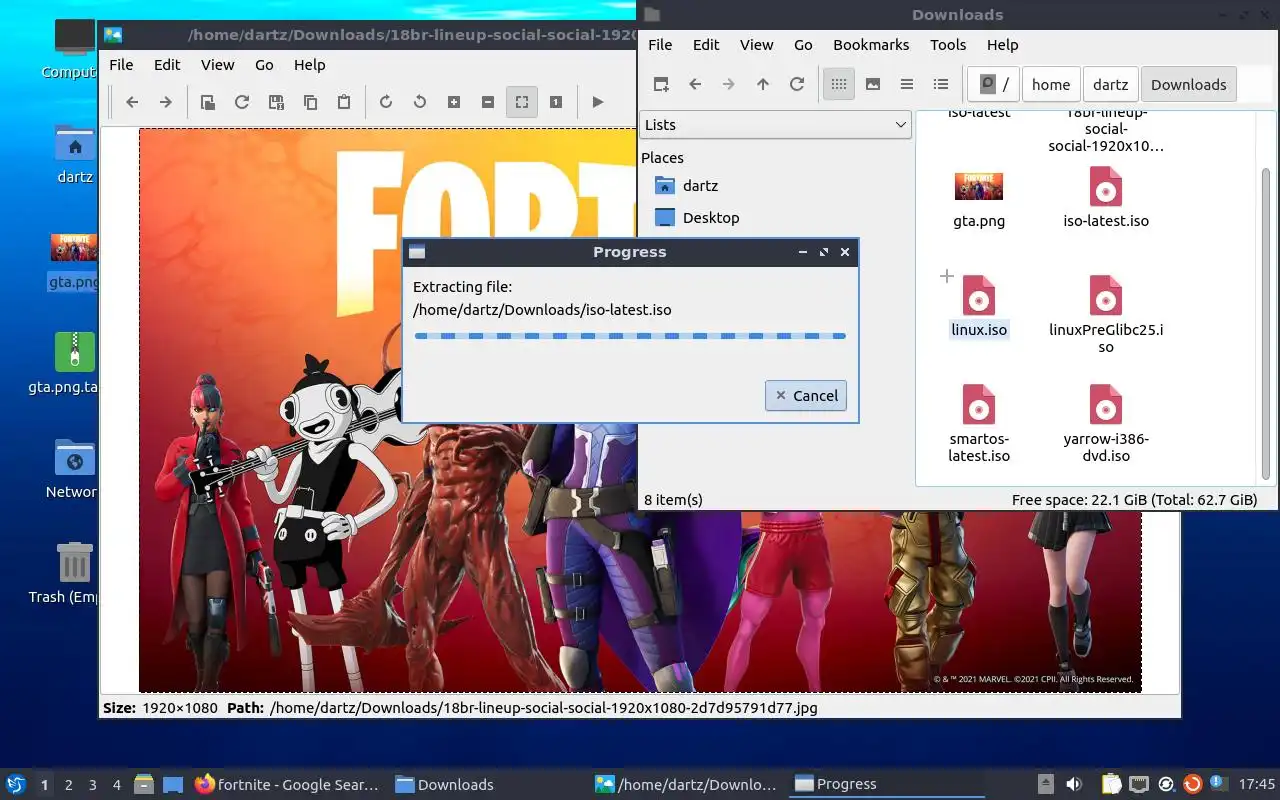Screen dimensions: 1280x800
Task: Toggle fit-to-window view in image viewer
Action: [x=522, y=102]
